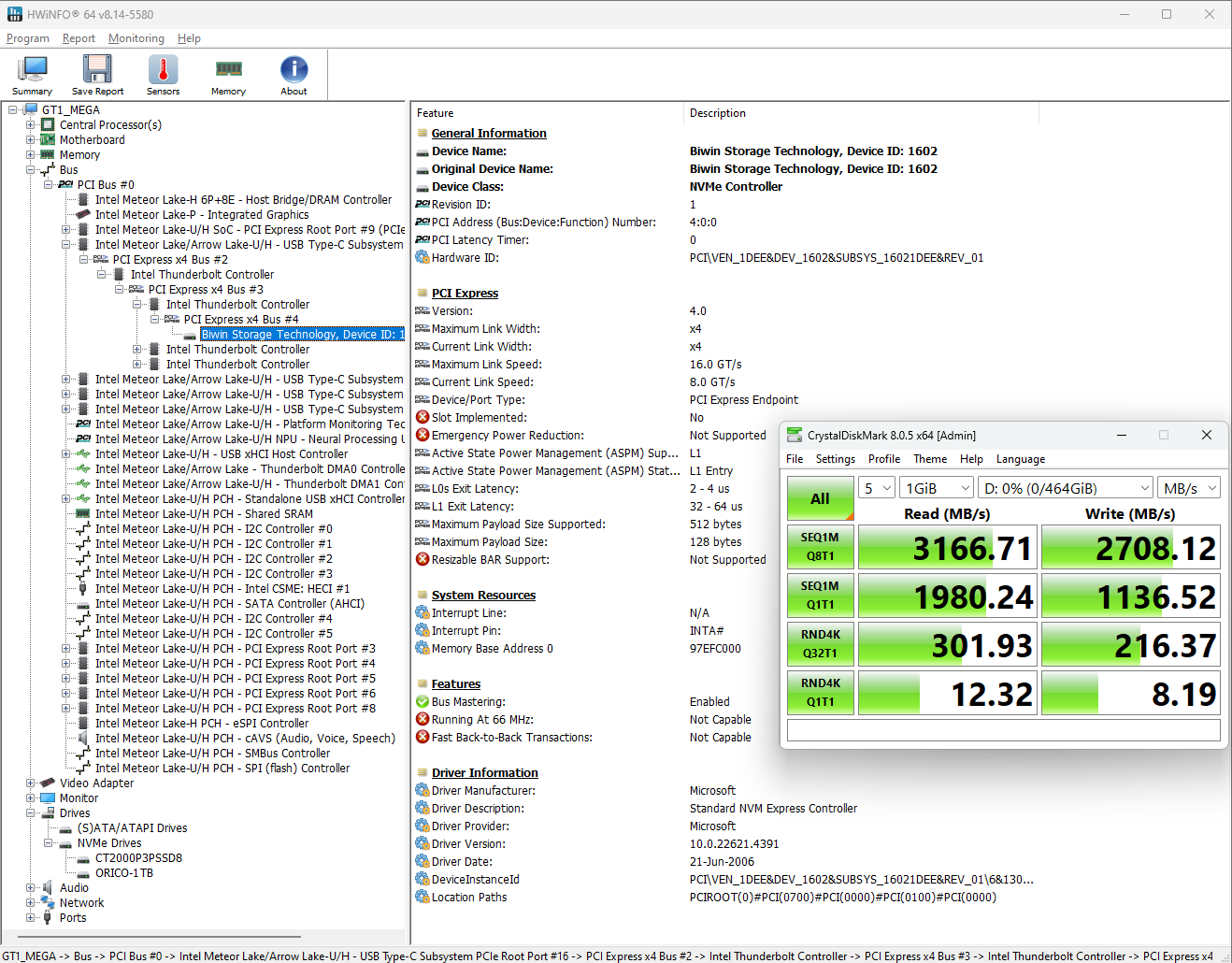Click the PCI Express section header
The image size is (1232, 963).
465,293
